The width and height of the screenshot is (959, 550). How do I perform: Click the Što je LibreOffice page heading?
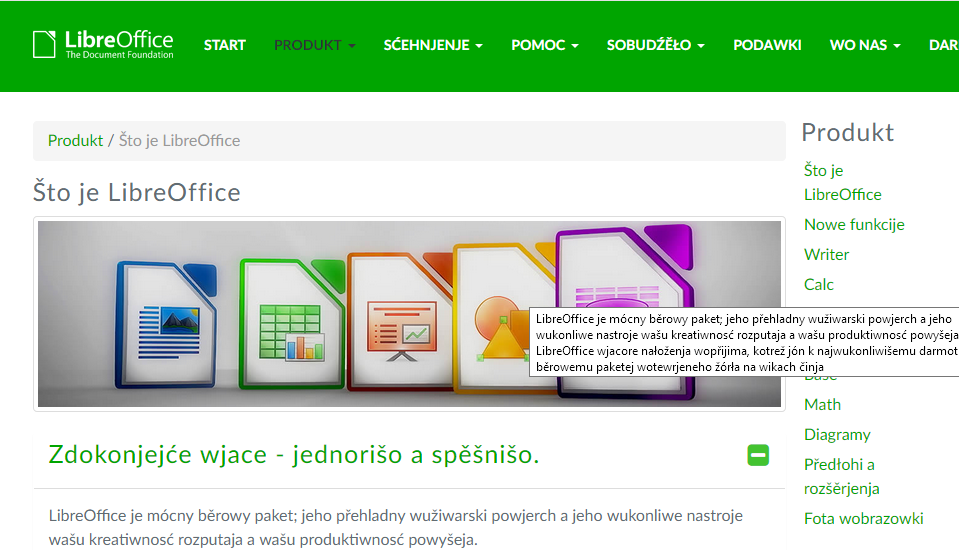tap(136, 193)
